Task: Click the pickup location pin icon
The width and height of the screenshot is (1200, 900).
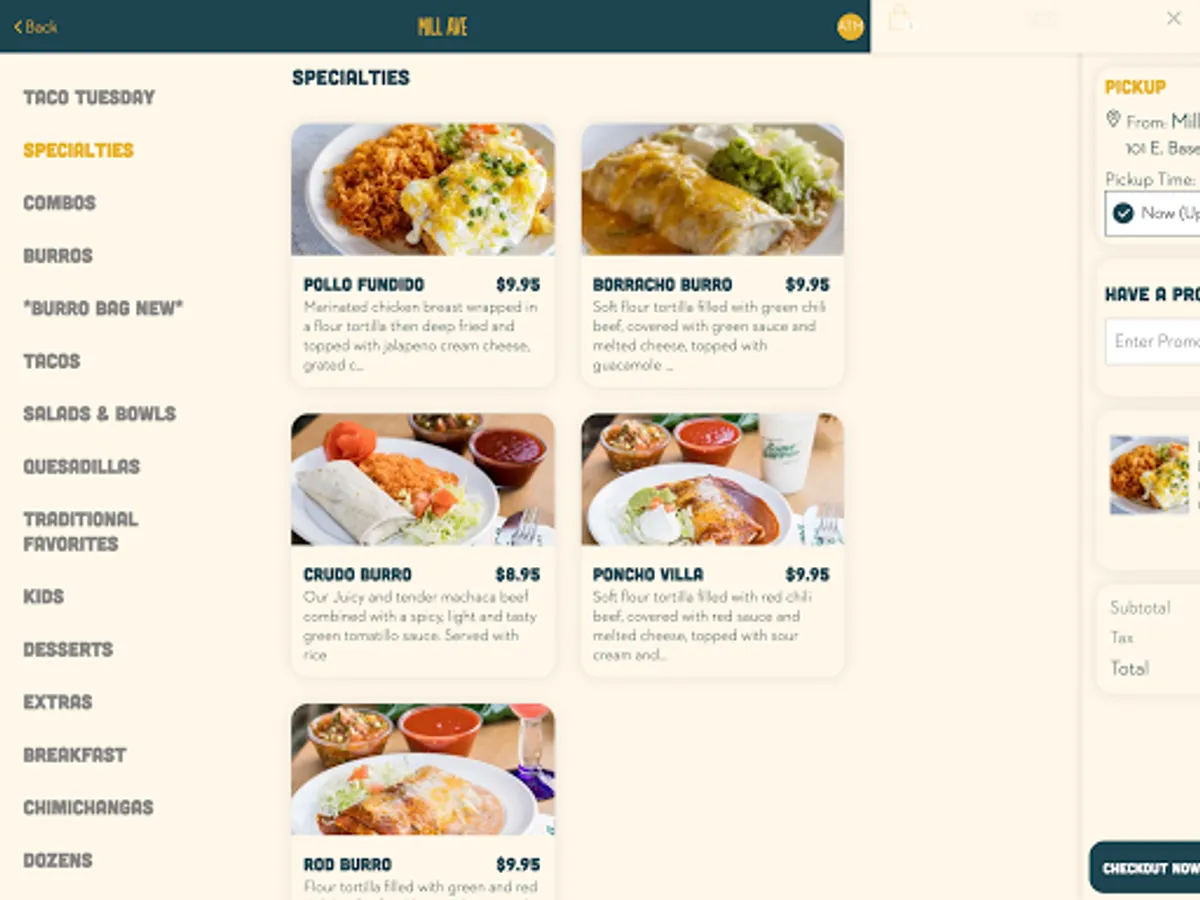Action: [1113, 119]
